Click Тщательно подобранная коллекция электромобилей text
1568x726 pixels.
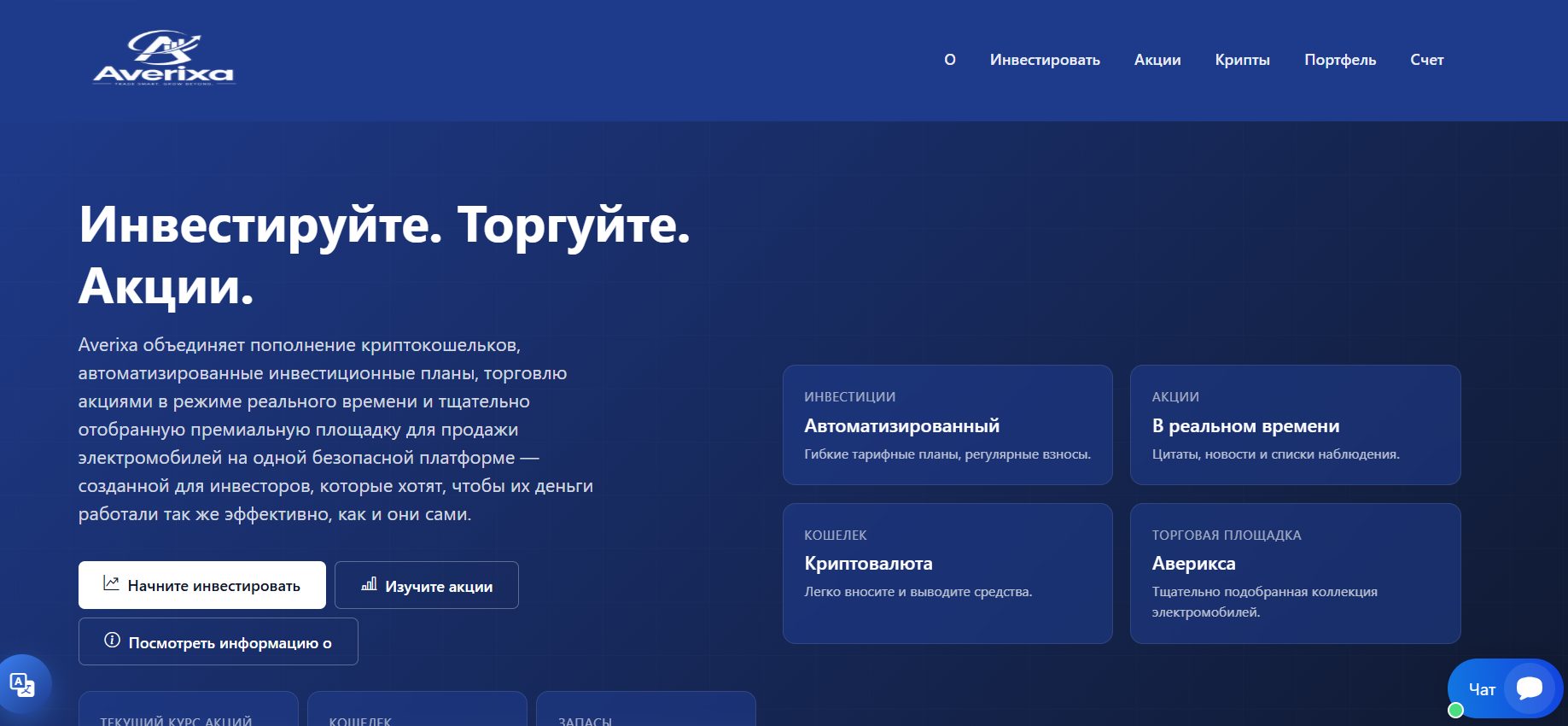pos(1264,602)
